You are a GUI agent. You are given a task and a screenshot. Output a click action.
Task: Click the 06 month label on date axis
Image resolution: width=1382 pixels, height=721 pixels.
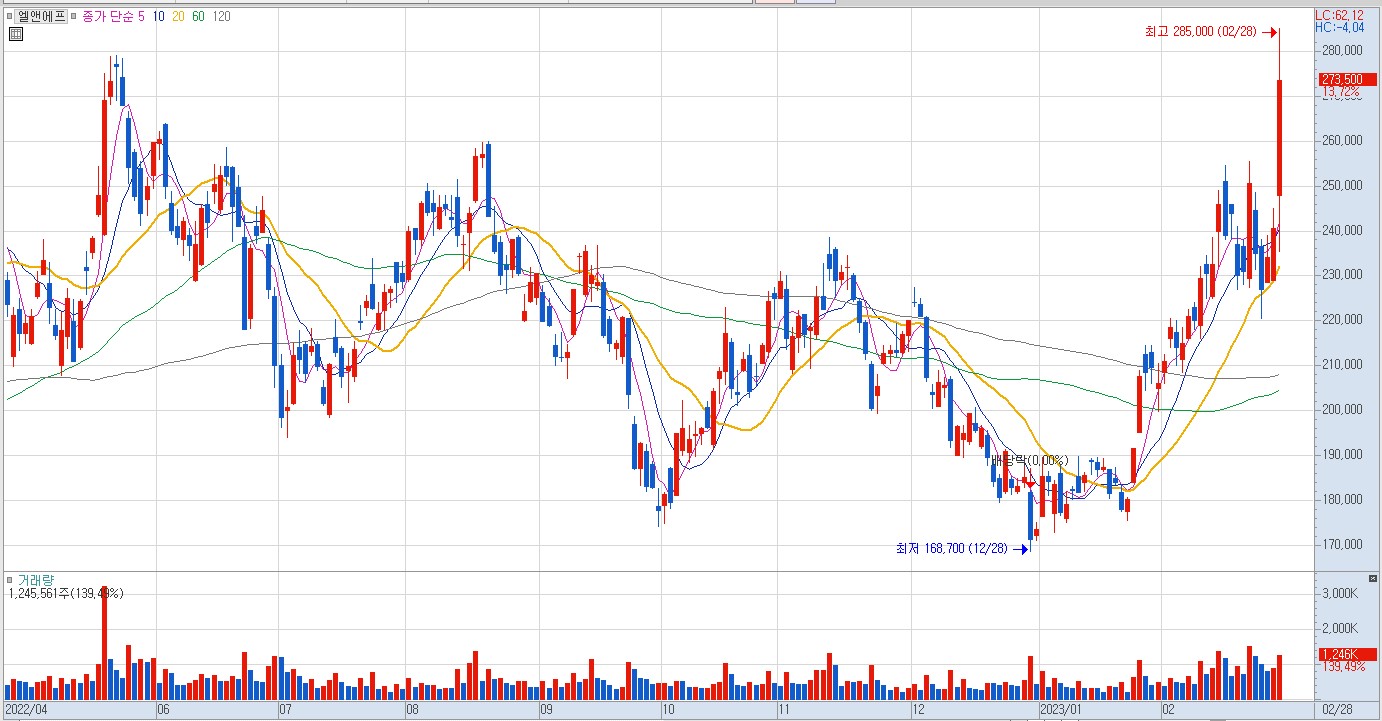163,710
